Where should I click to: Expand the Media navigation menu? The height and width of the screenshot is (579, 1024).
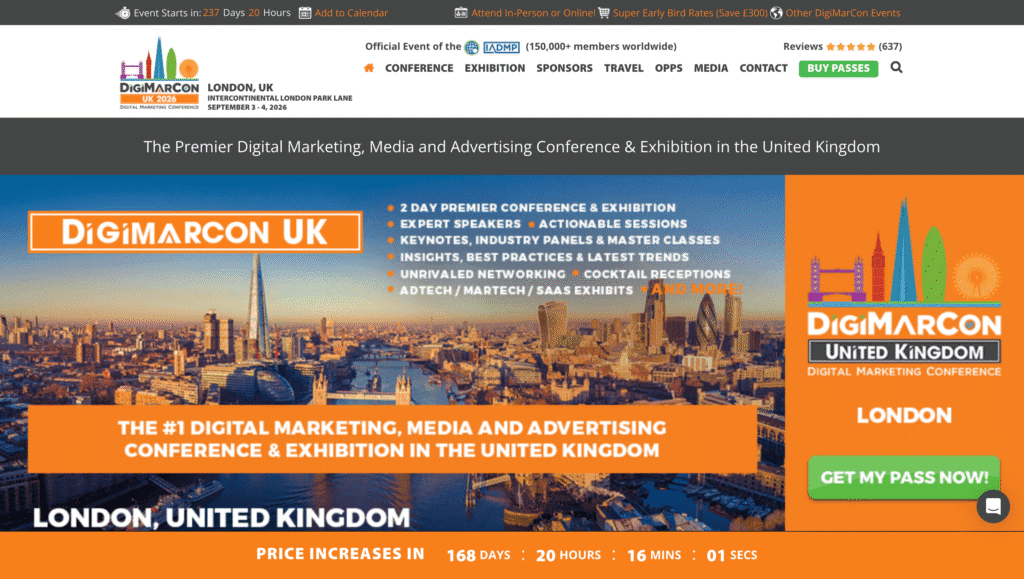tap(711, 68)
